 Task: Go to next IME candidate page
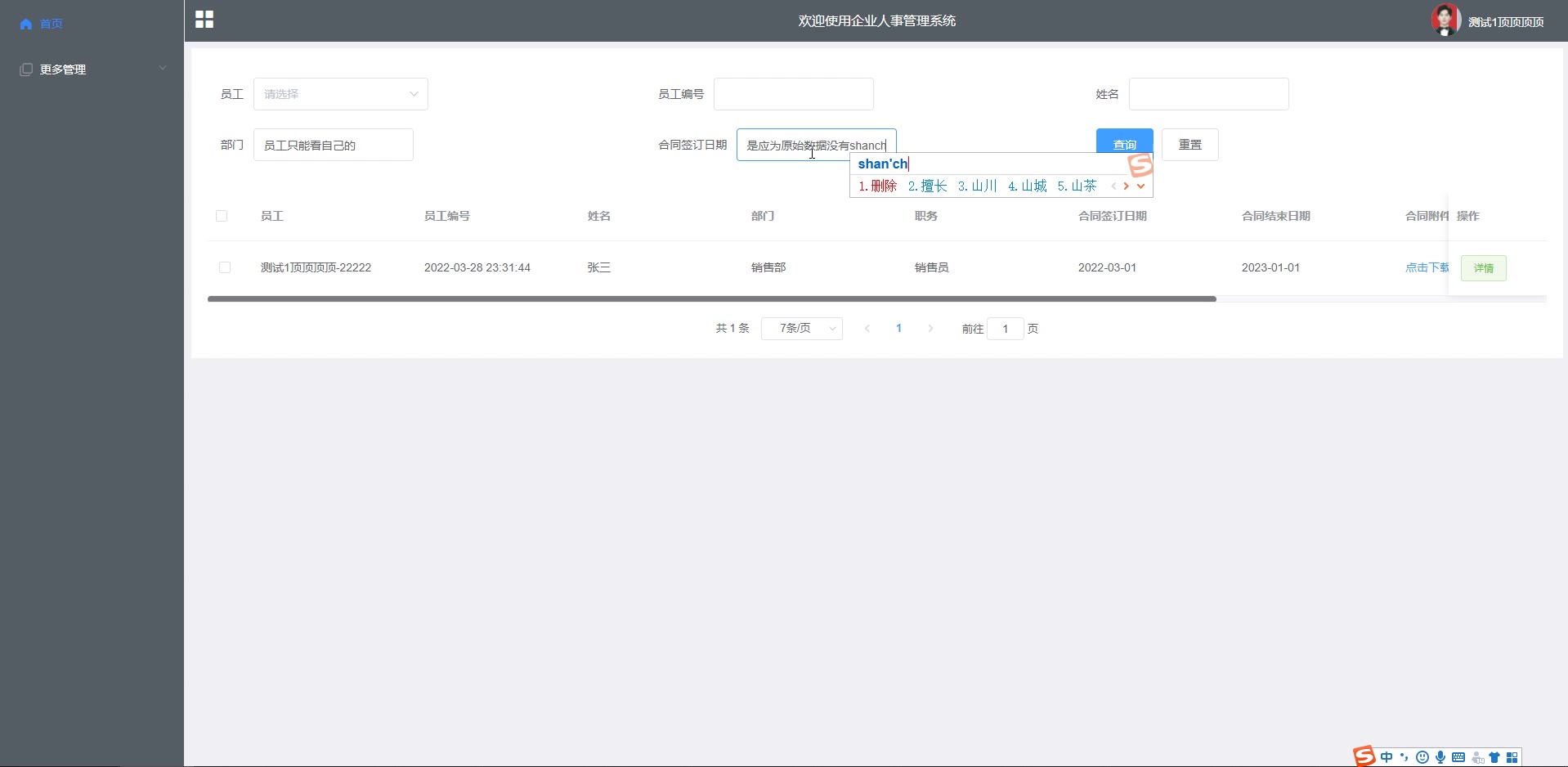click(1127, 186)
